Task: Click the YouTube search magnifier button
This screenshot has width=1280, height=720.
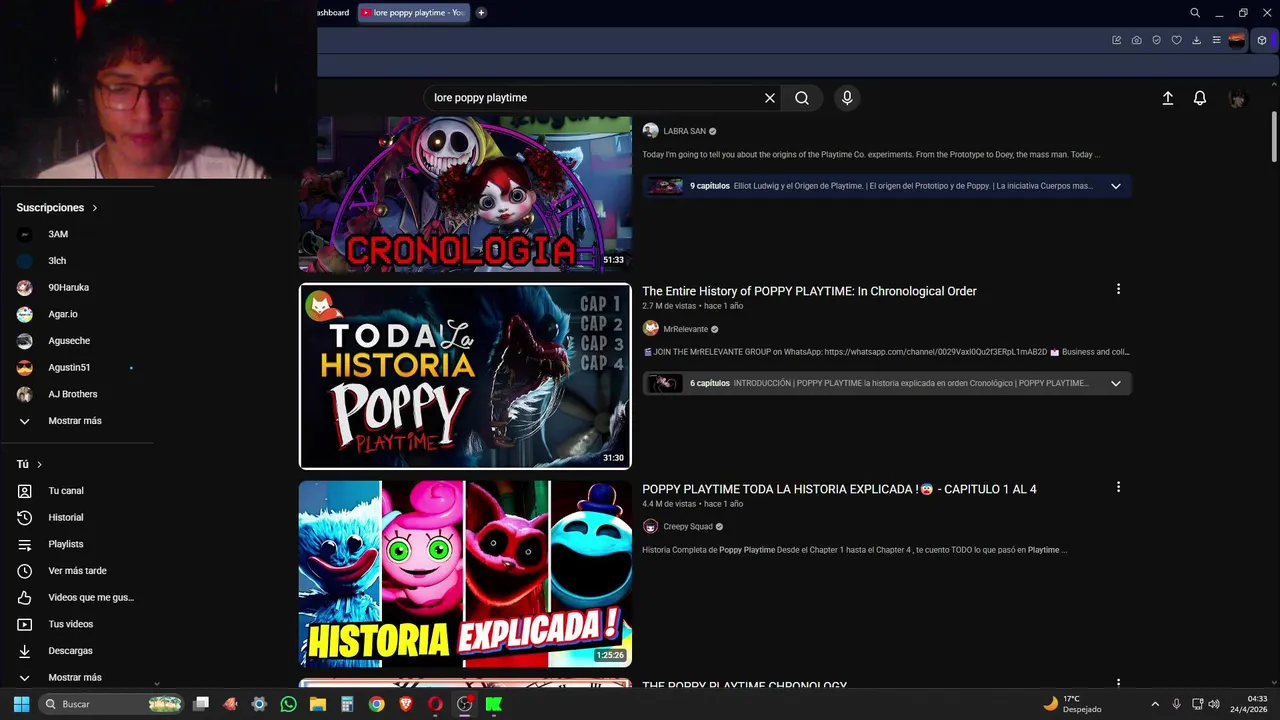Action: coord(802,98)
